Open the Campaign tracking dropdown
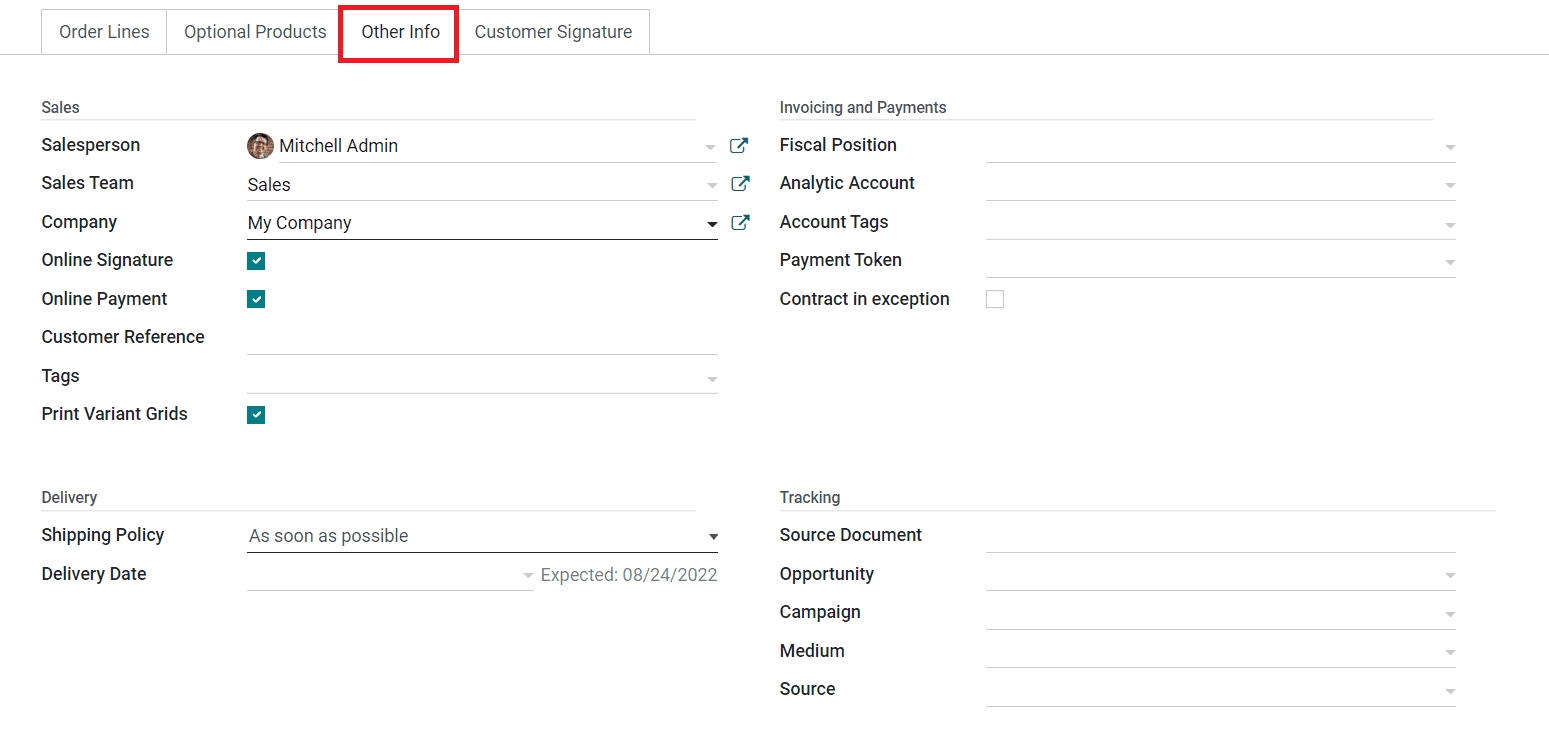Image resolution: width=1549 pixels, height=730 pixels. coord(1449,614)
